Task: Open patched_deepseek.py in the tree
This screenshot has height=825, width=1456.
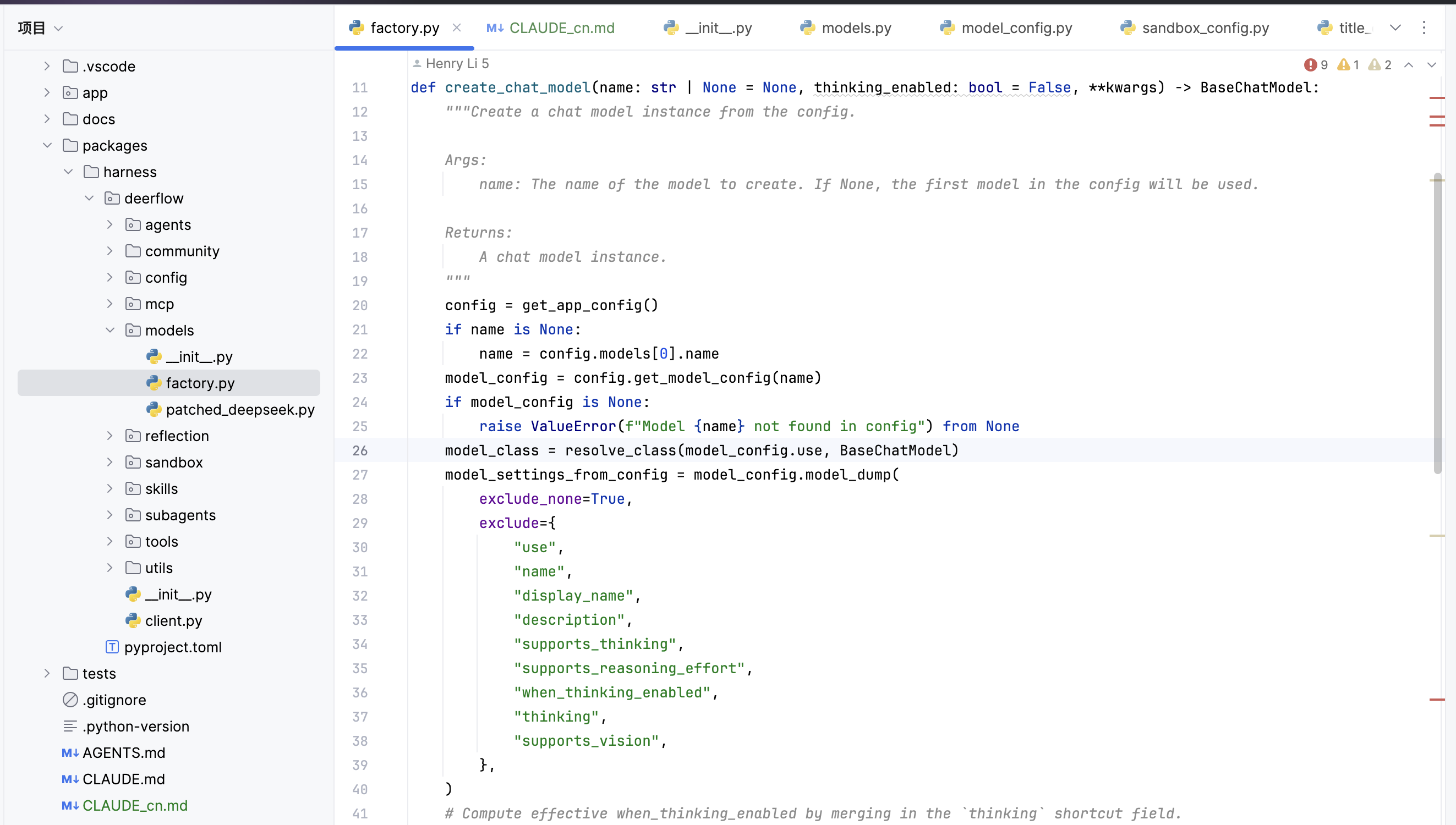Action: 240,410
